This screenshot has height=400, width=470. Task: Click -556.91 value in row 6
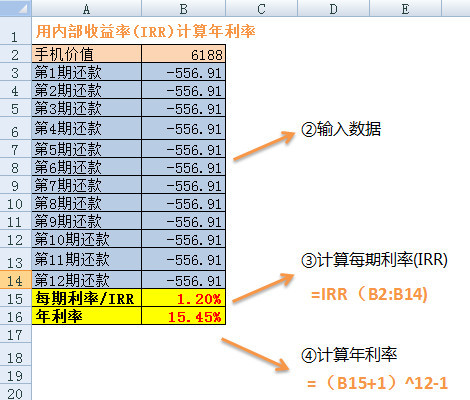click(x=184, y=128)
